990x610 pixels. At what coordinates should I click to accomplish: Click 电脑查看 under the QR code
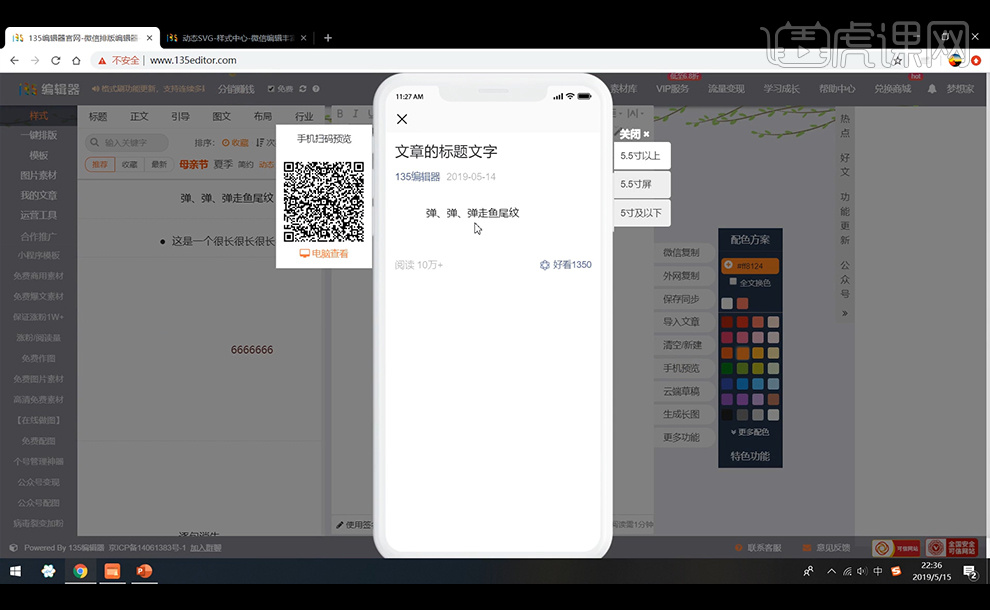pos(324,253)
